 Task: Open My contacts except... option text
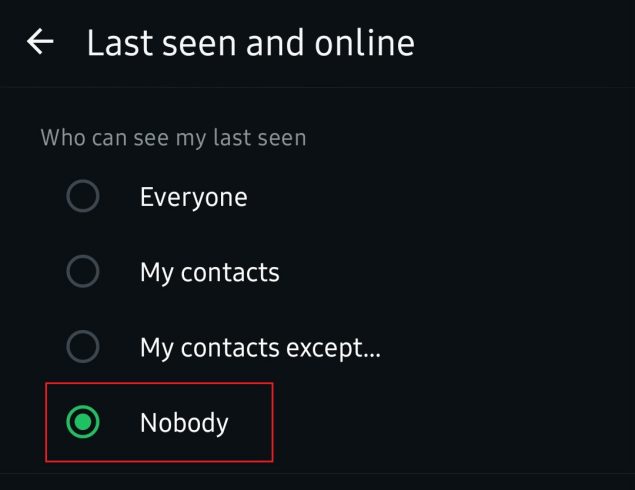260,348
